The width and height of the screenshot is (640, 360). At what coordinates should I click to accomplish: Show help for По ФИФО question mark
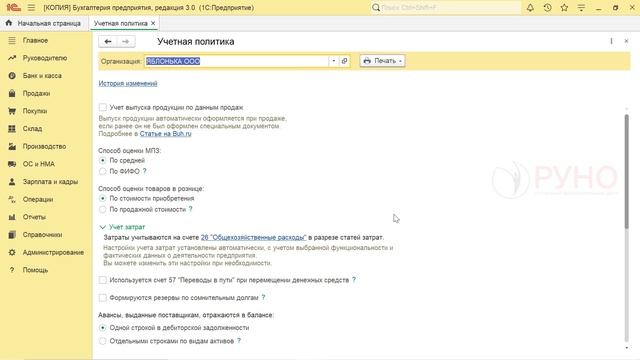click(144, 171)
